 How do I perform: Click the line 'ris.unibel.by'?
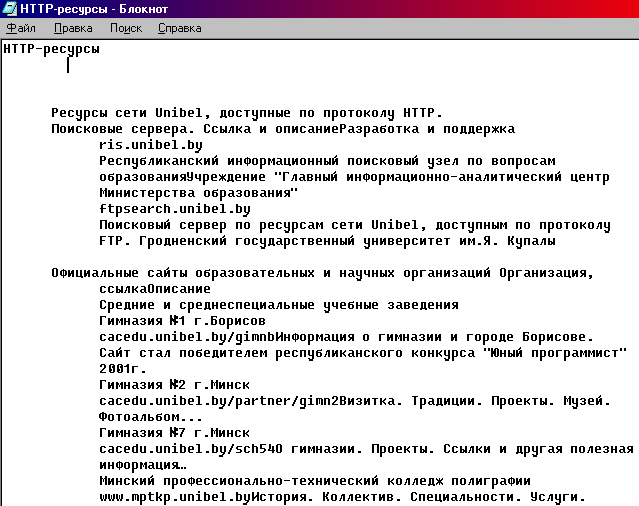click(x=151, y=145)
